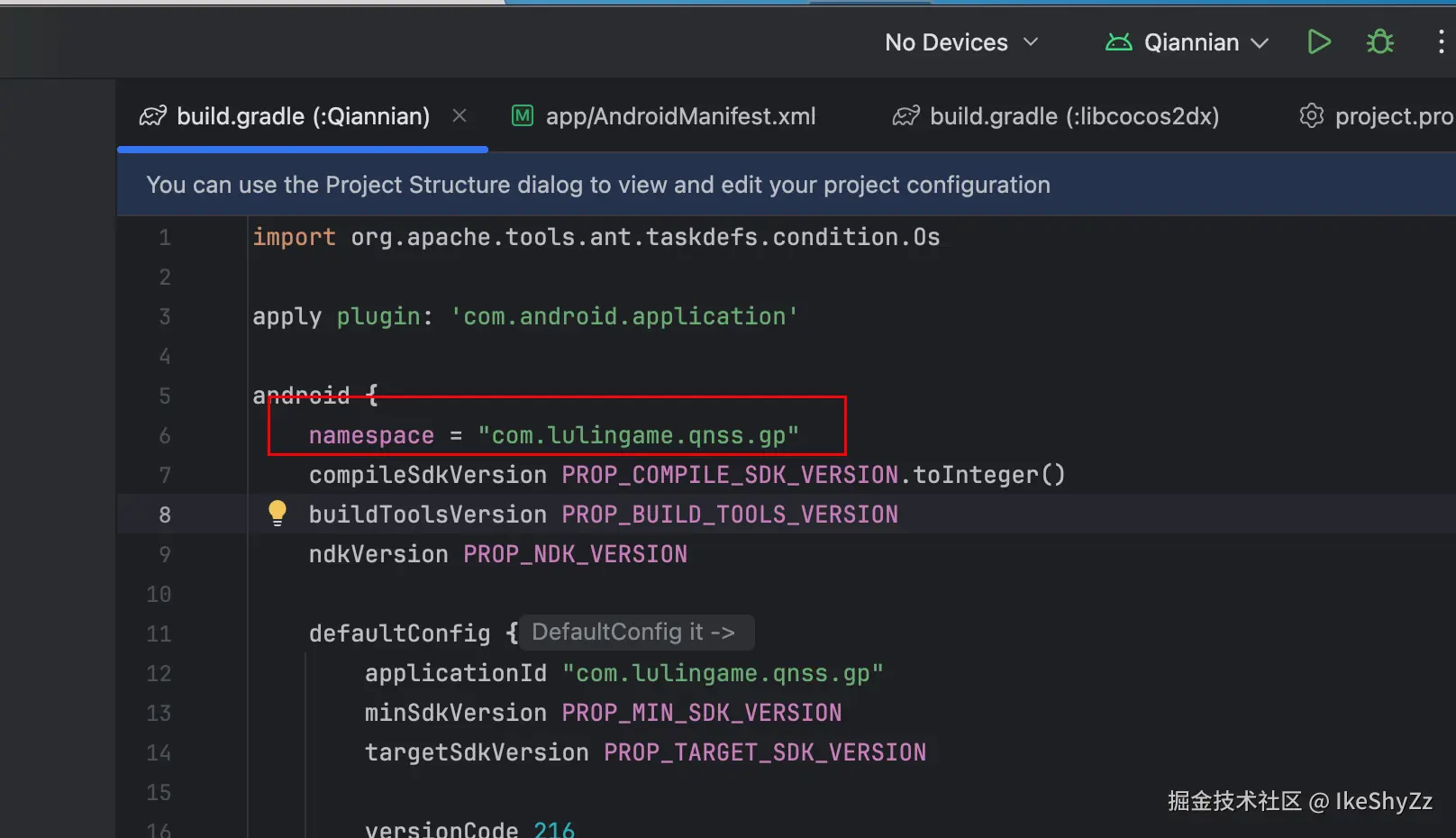This screenshot has width=1456, height=838.
Task: Click the debug bug icon
Action: pos(1379,42)
